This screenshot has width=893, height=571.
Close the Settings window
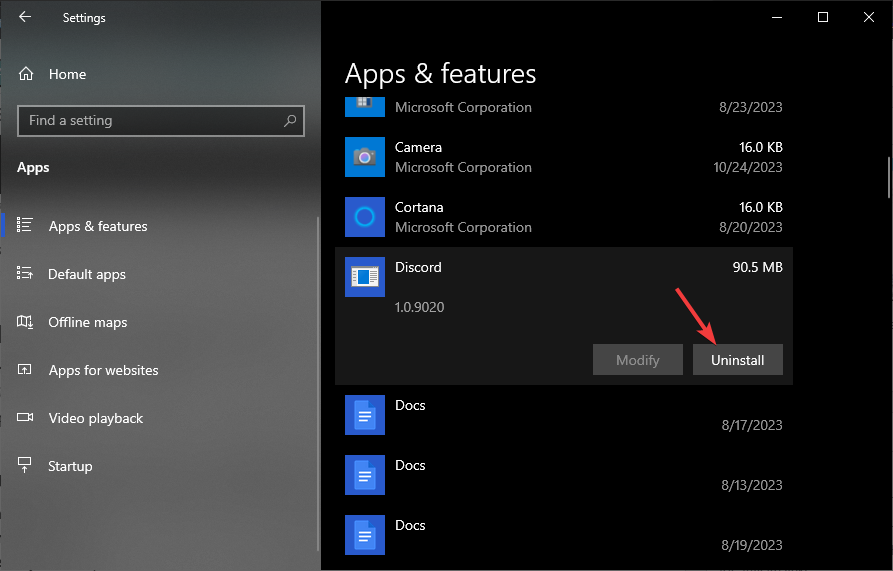(869, 17)
